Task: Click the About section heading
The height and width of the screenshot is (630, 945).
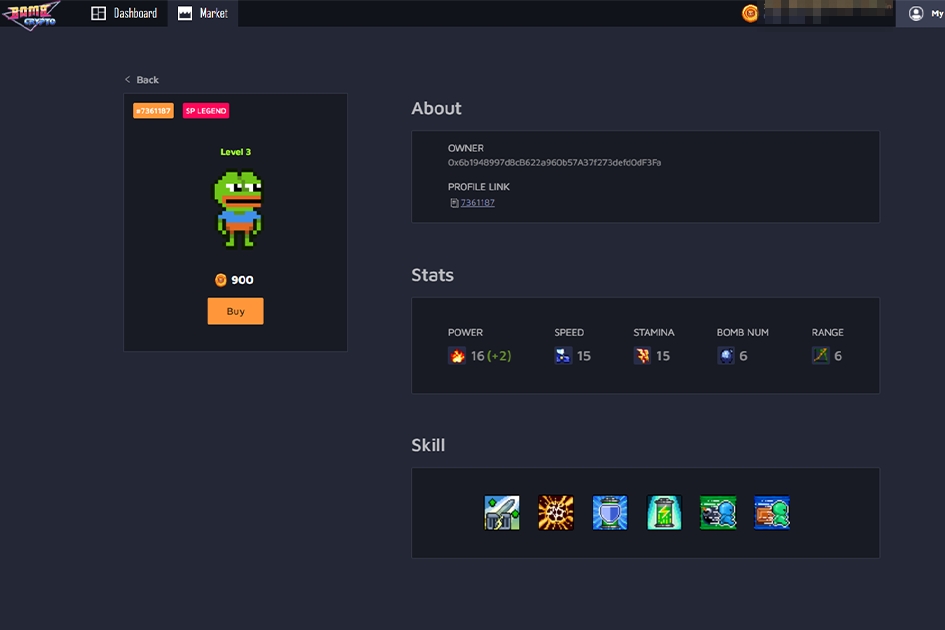Action: [x=436, y=109]
